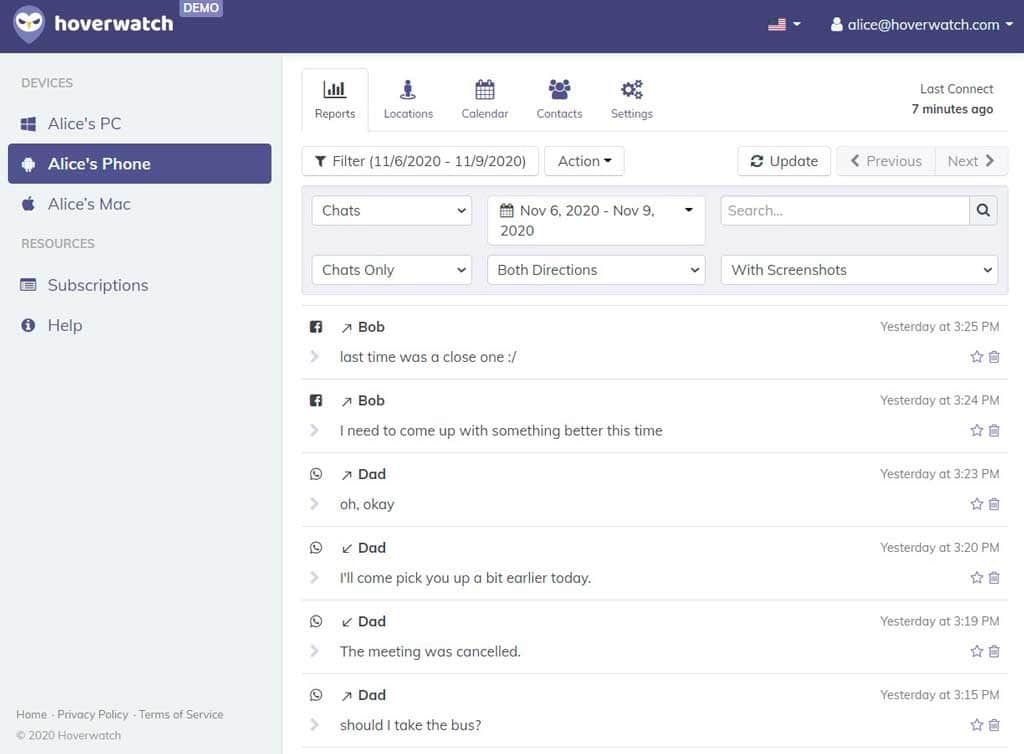Go to the Next page

point(971,161)
